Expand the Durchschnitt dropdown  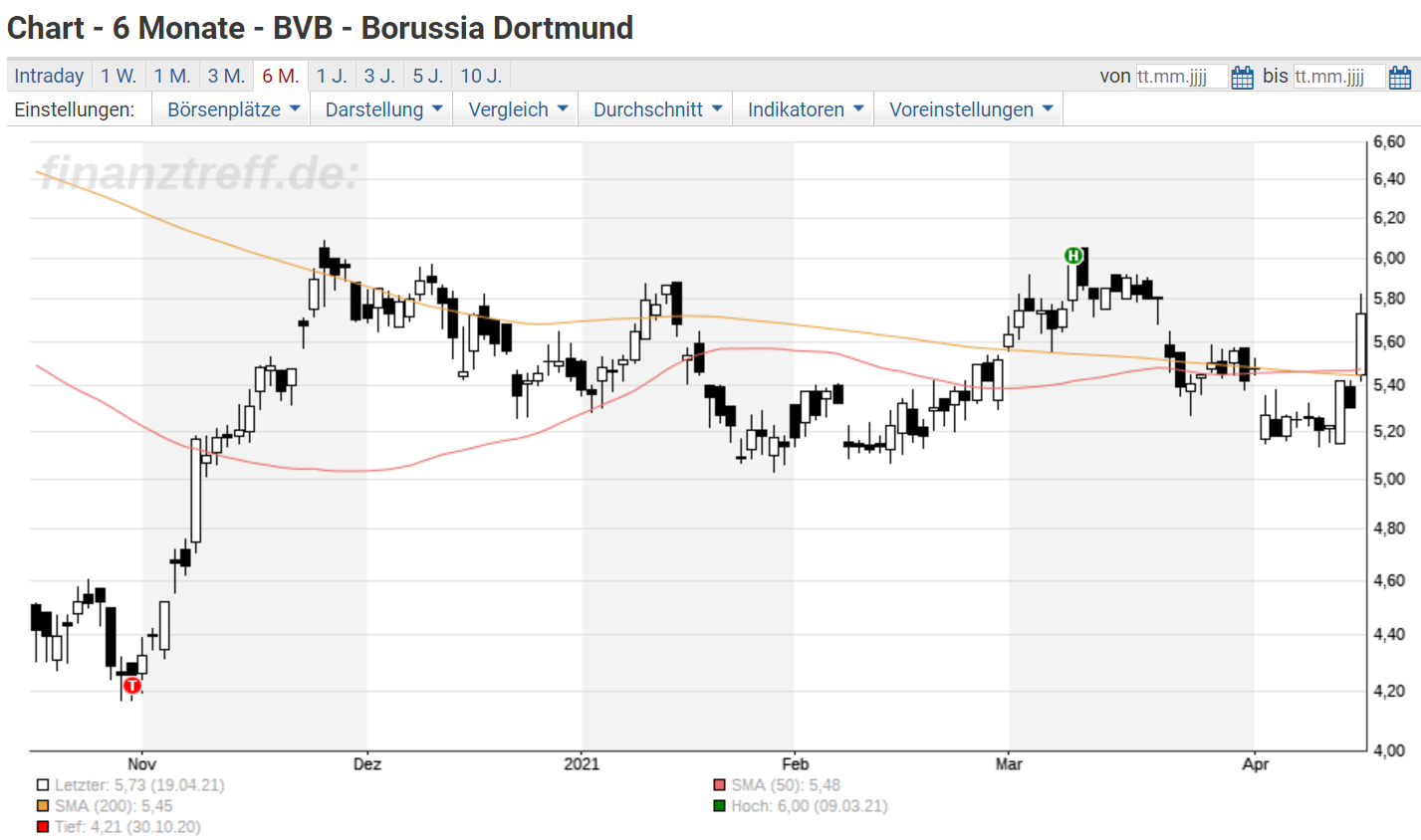(655, 109)
